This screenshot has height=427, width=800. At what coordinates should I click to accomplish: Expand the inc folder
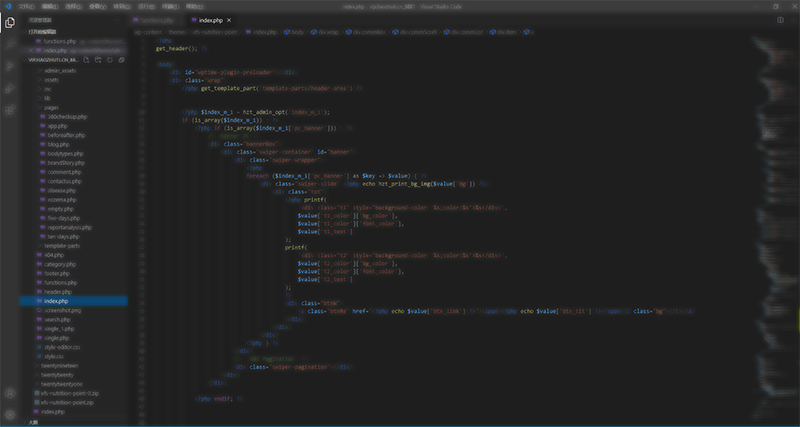(48, 89)
